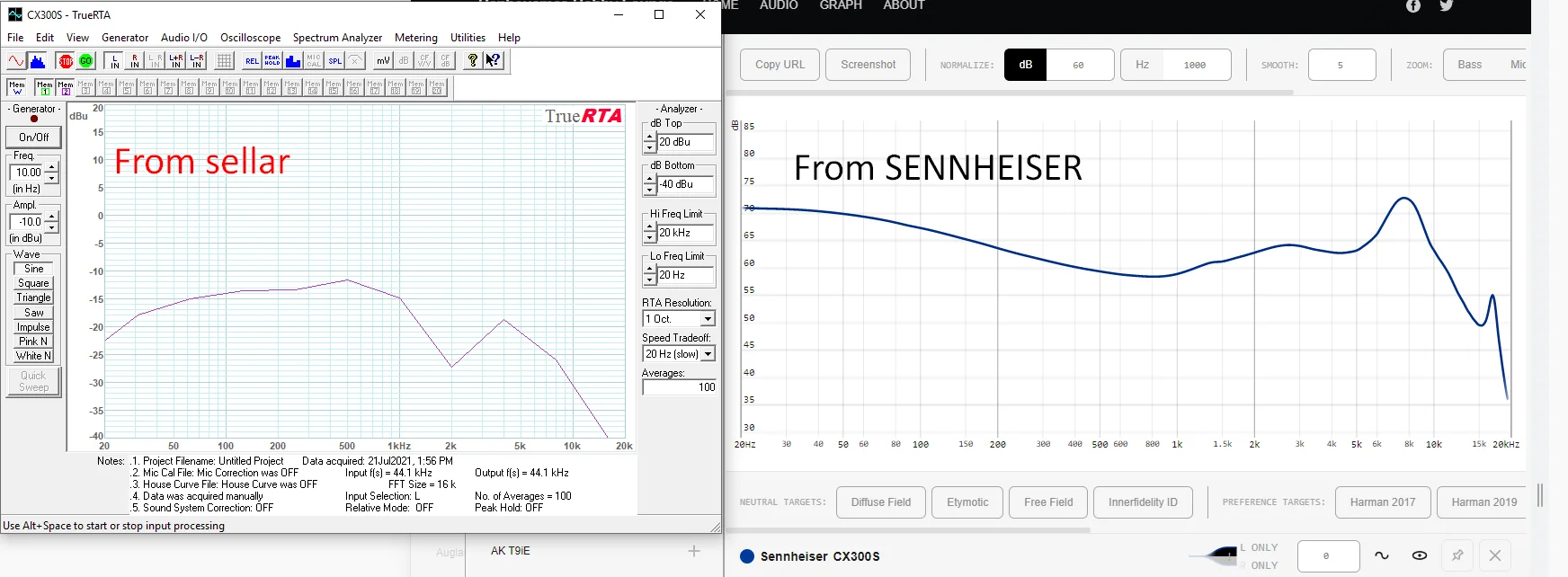Select the L IN input icon
The width and height of the screenshot is (1568, 577).
click(113, 61)
